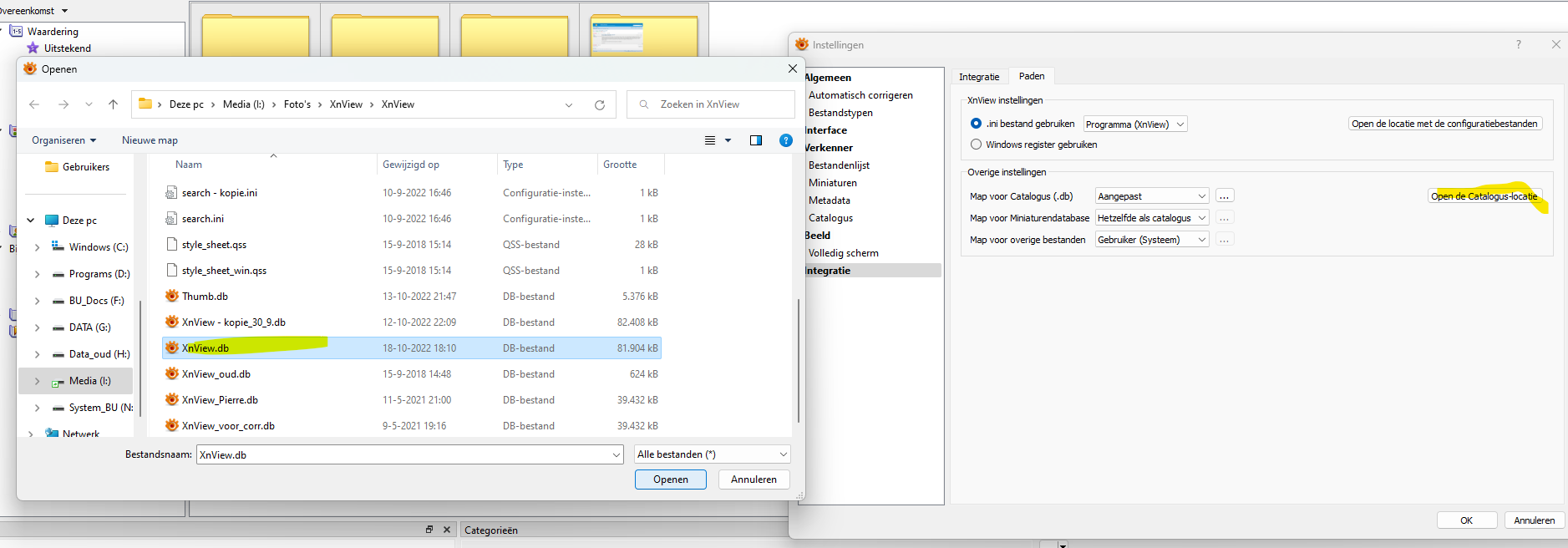The width and height of the screenshot is (1568, 548).
Task: Select XnView_oud.db file
Action: click(412, 374)
